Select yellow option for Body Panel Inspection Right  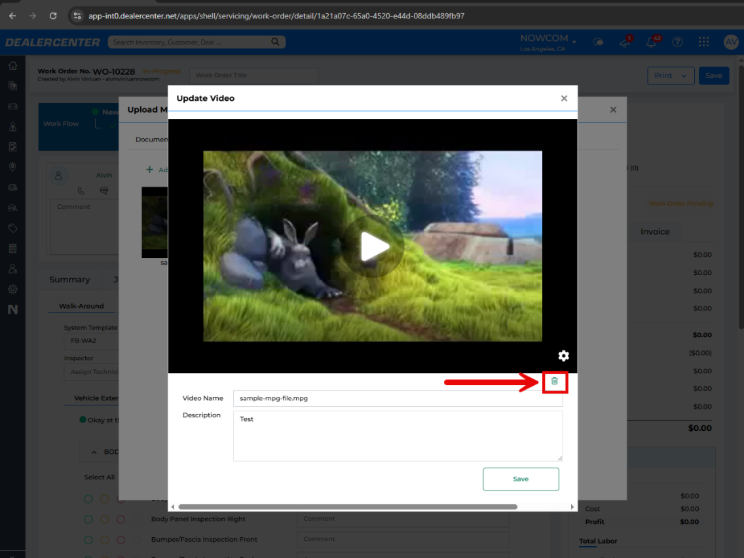[105, 519]
